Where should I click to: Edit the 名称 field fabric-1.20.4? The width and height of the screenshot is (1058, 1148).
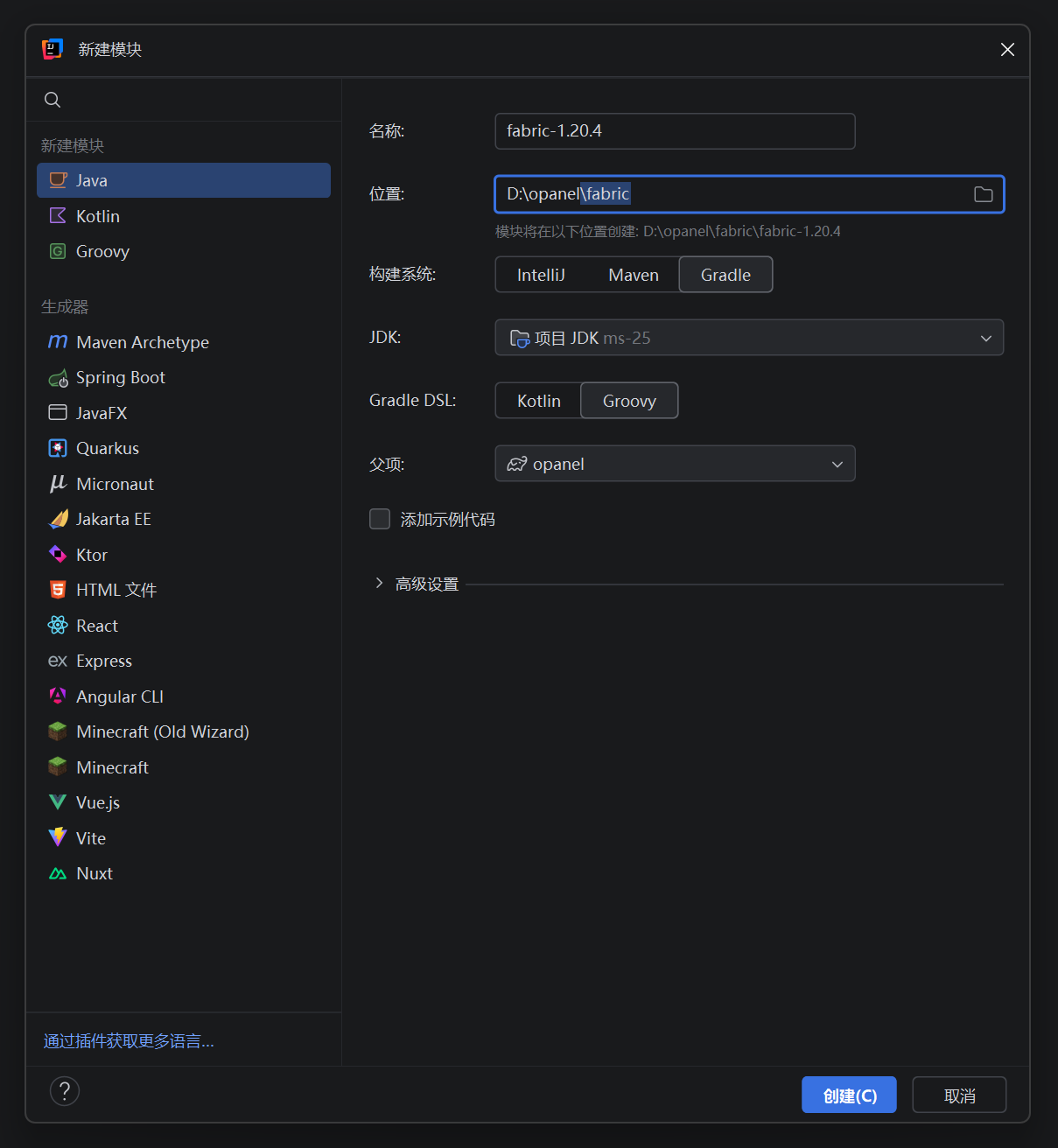(675, 131)
